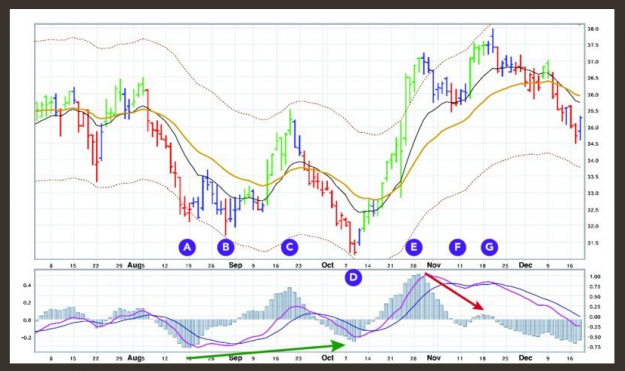Select the 34.5 price axis value
The image size is (625, 371).
point(593,144)
